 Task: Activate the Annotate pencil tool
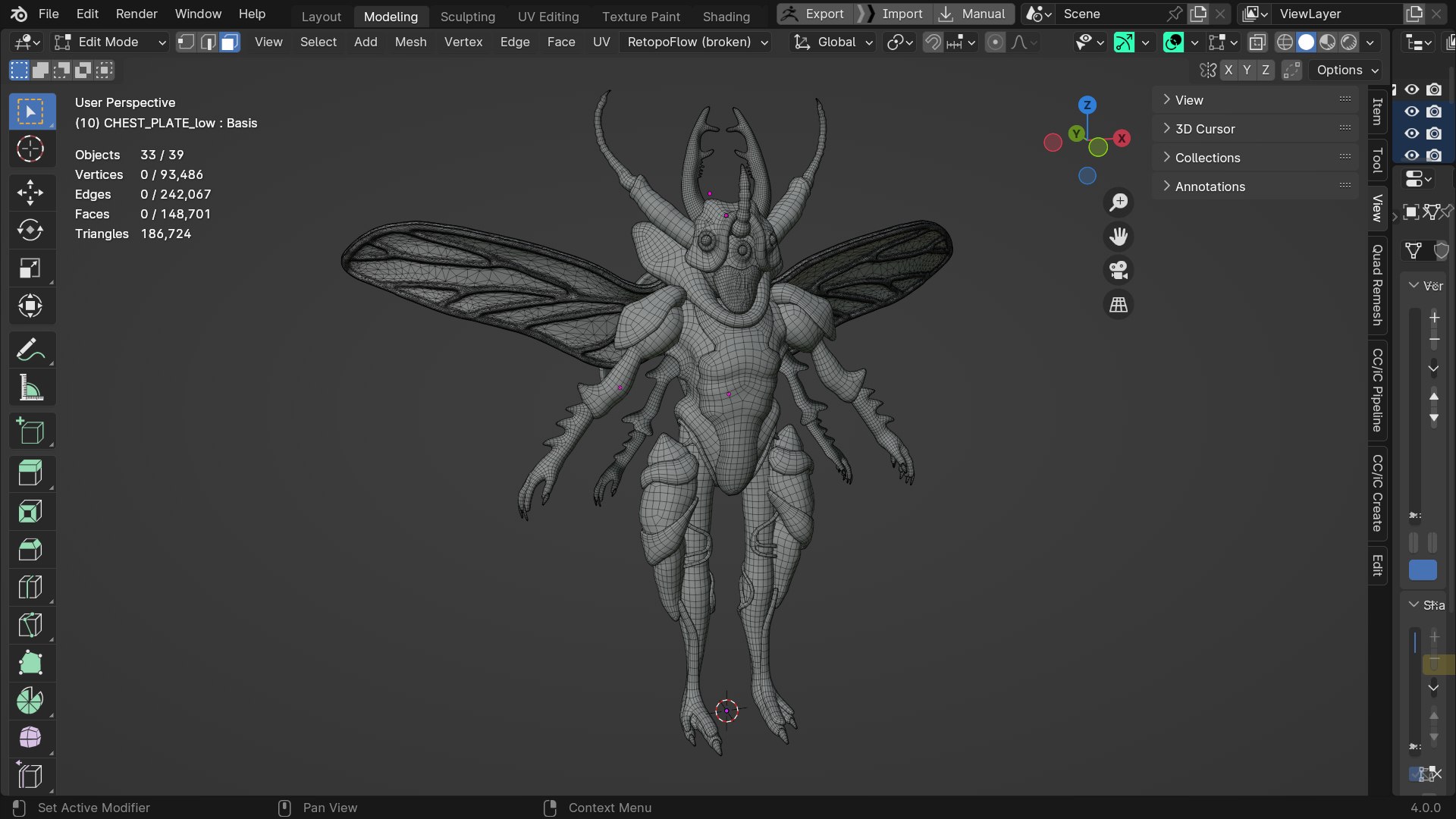tap(30, 350)
